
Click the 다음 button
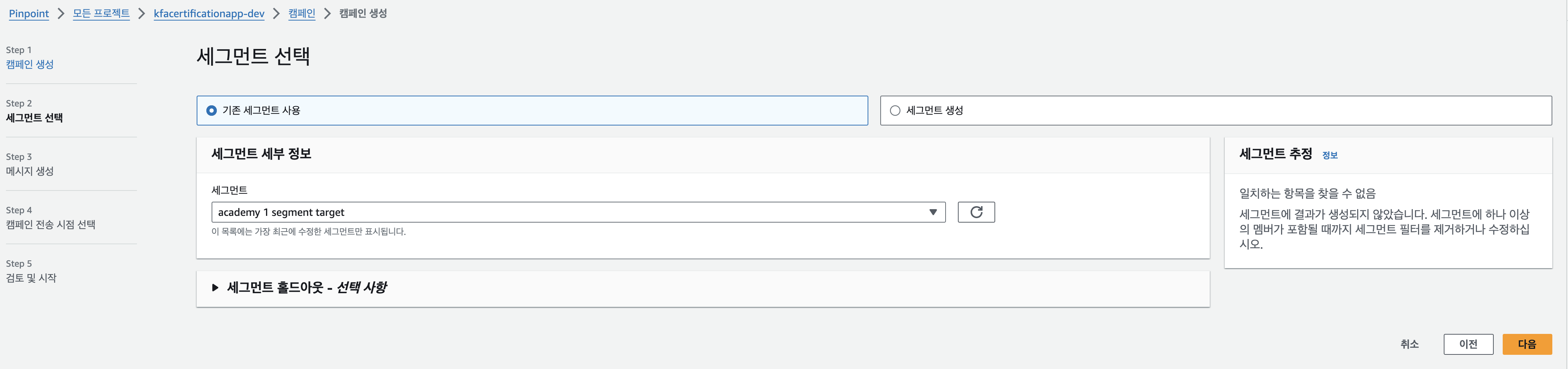(1527, 344)
